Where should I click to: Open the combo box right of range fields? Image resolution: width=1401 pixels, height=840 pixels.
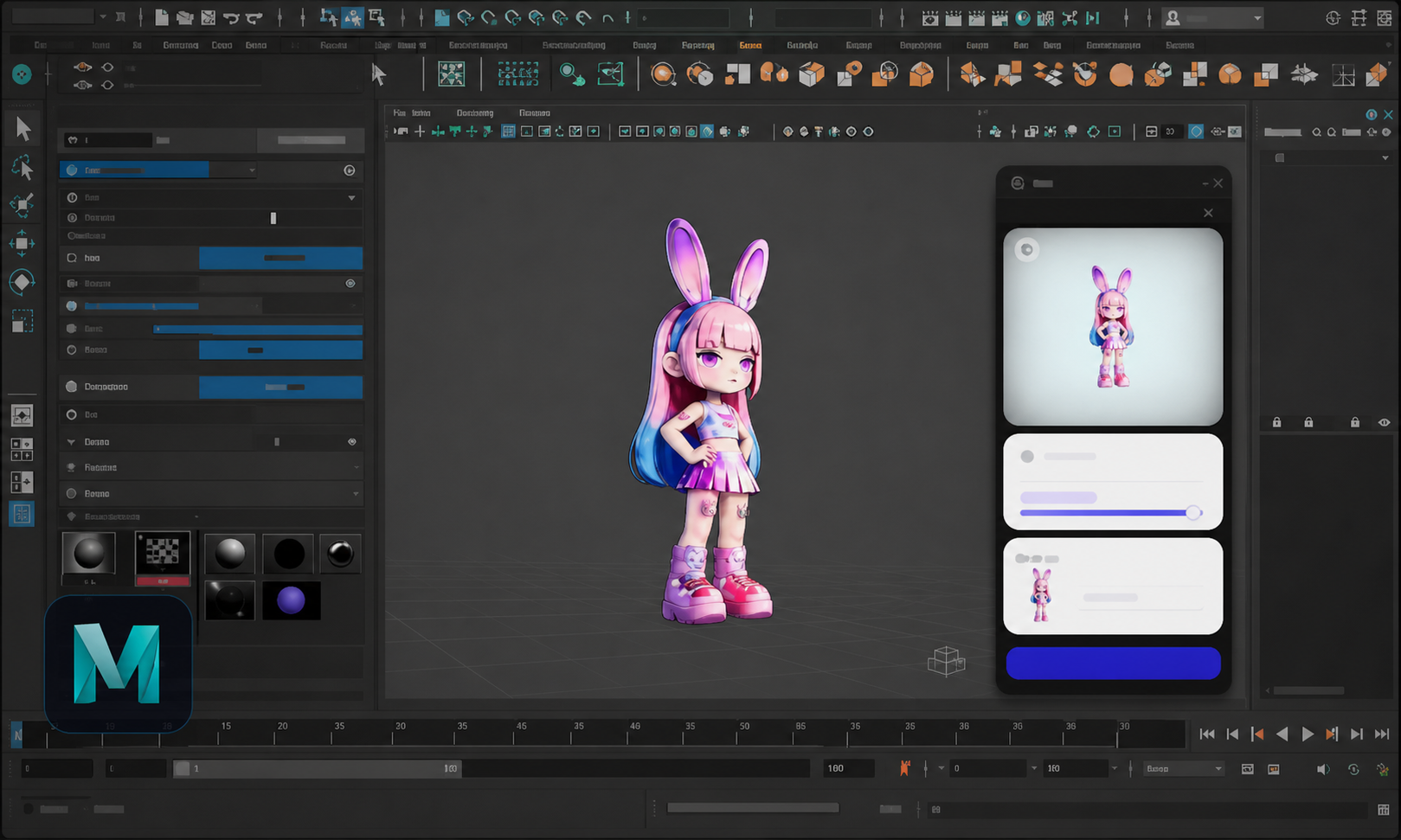[x=1183, y=768]
